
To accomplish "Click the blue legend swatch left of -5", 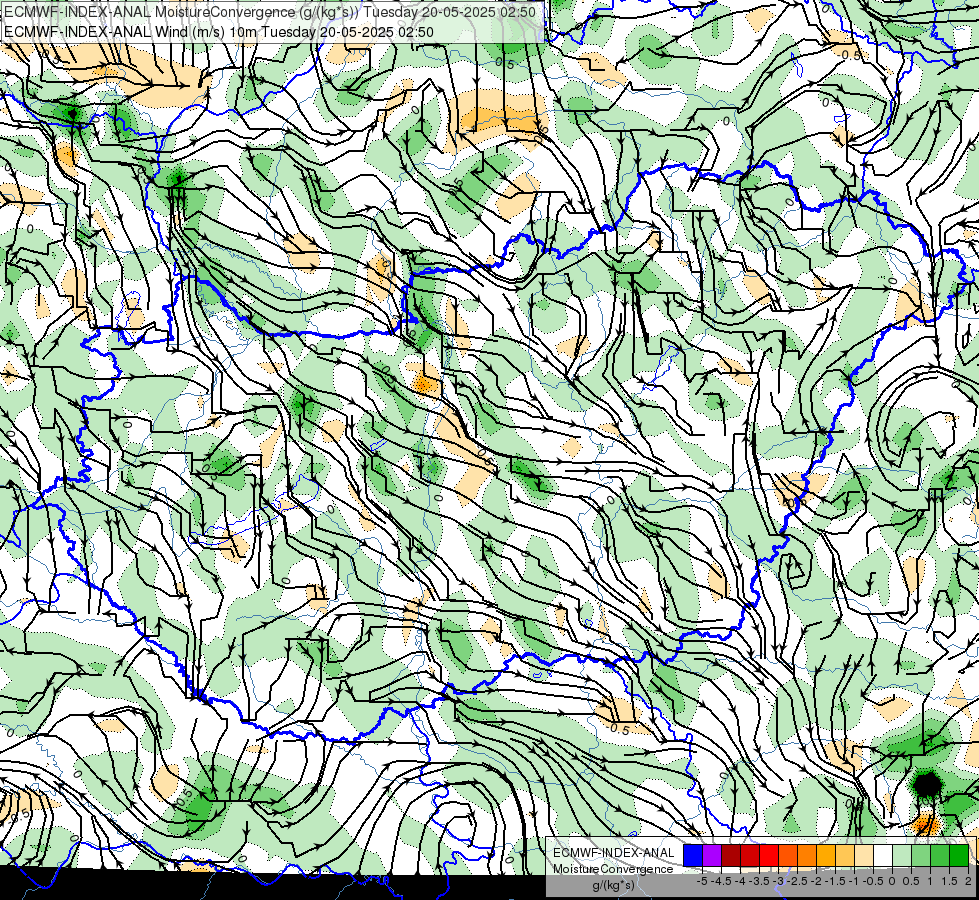I will (x=693, y=855).
